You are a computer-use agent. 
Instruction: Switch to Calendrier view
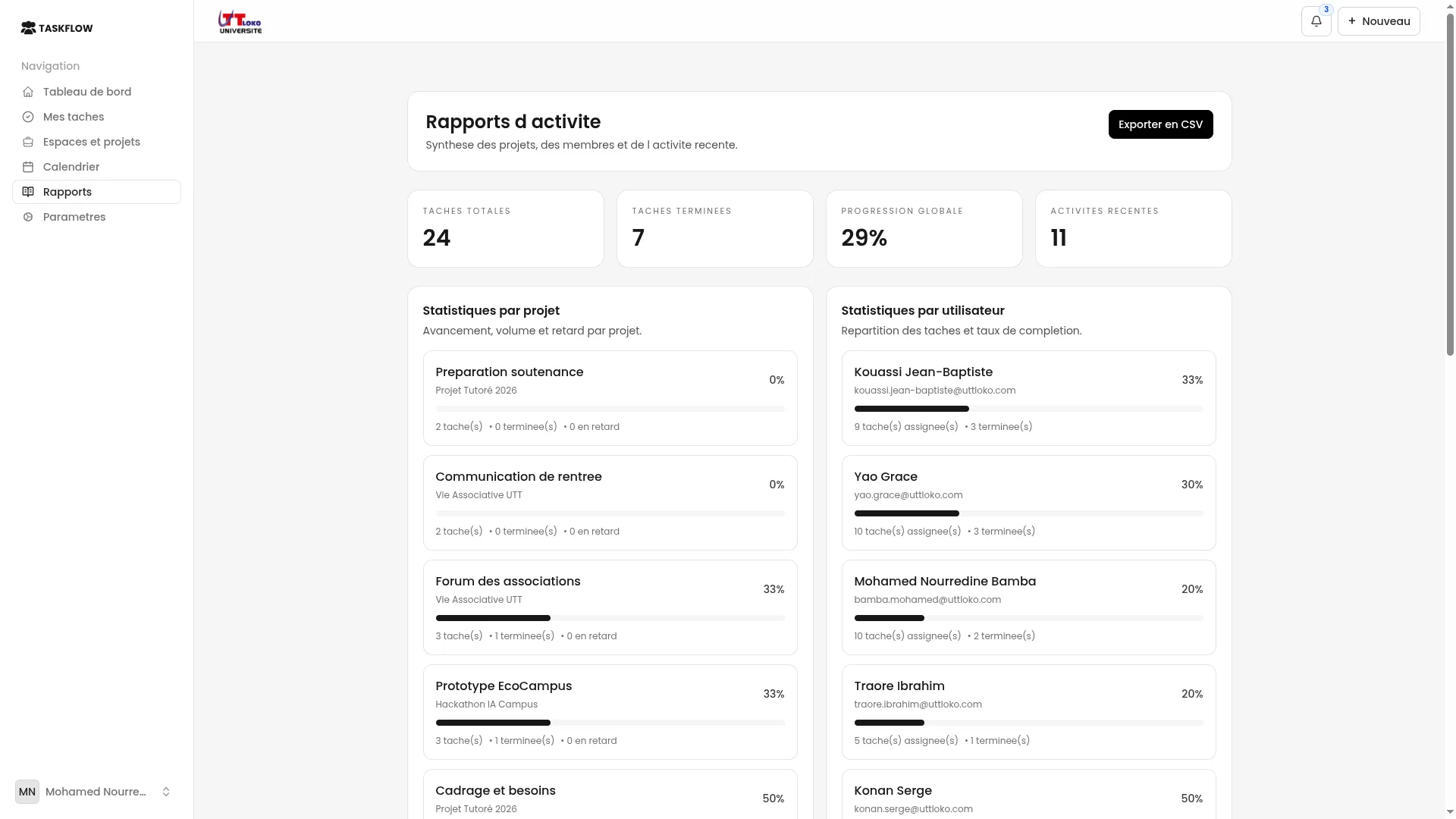coord(96,167)
